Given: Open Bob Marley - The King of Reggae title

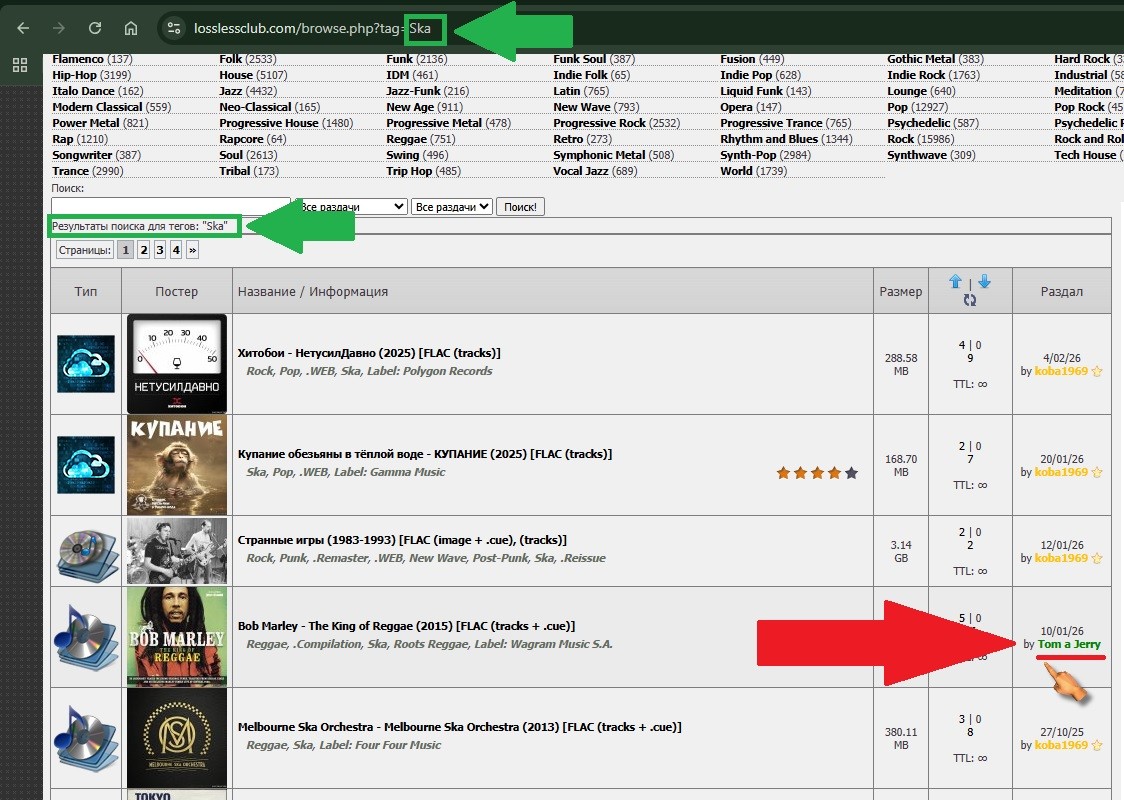Looking at the screenshot, I should 406,626.
